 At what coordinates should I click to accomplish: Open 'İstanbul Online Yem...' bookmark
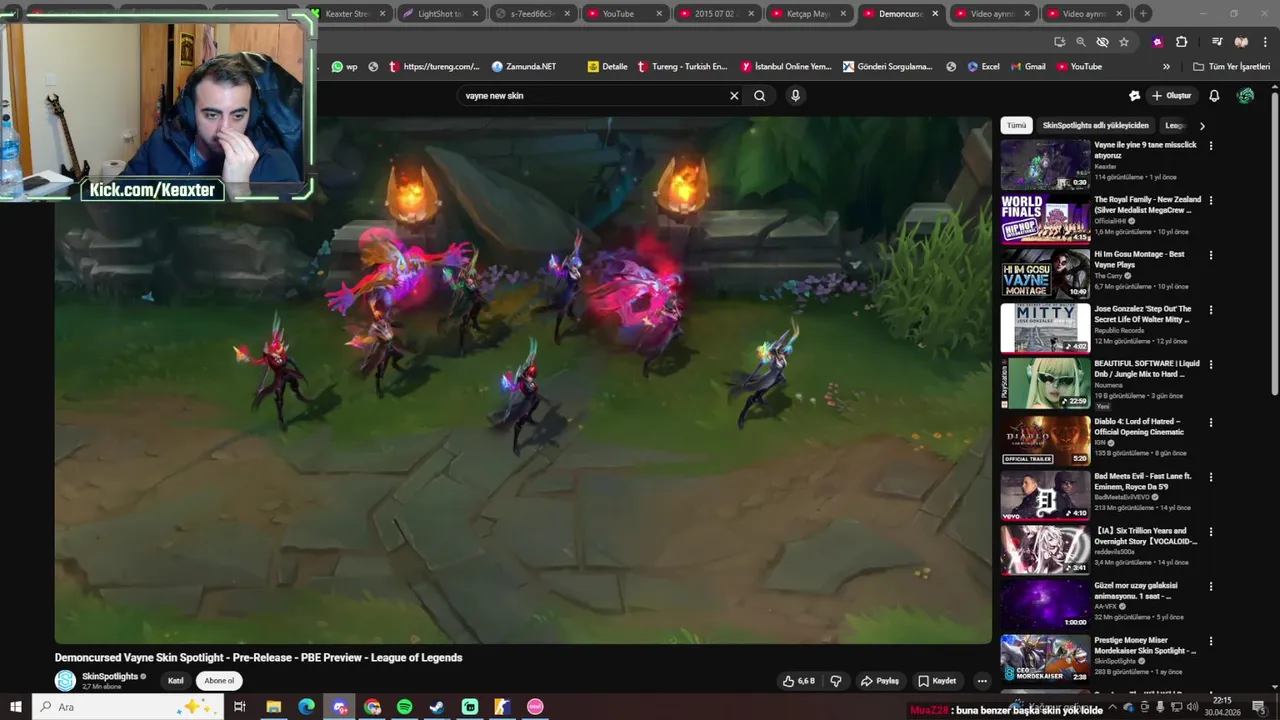tap(786, 67)
